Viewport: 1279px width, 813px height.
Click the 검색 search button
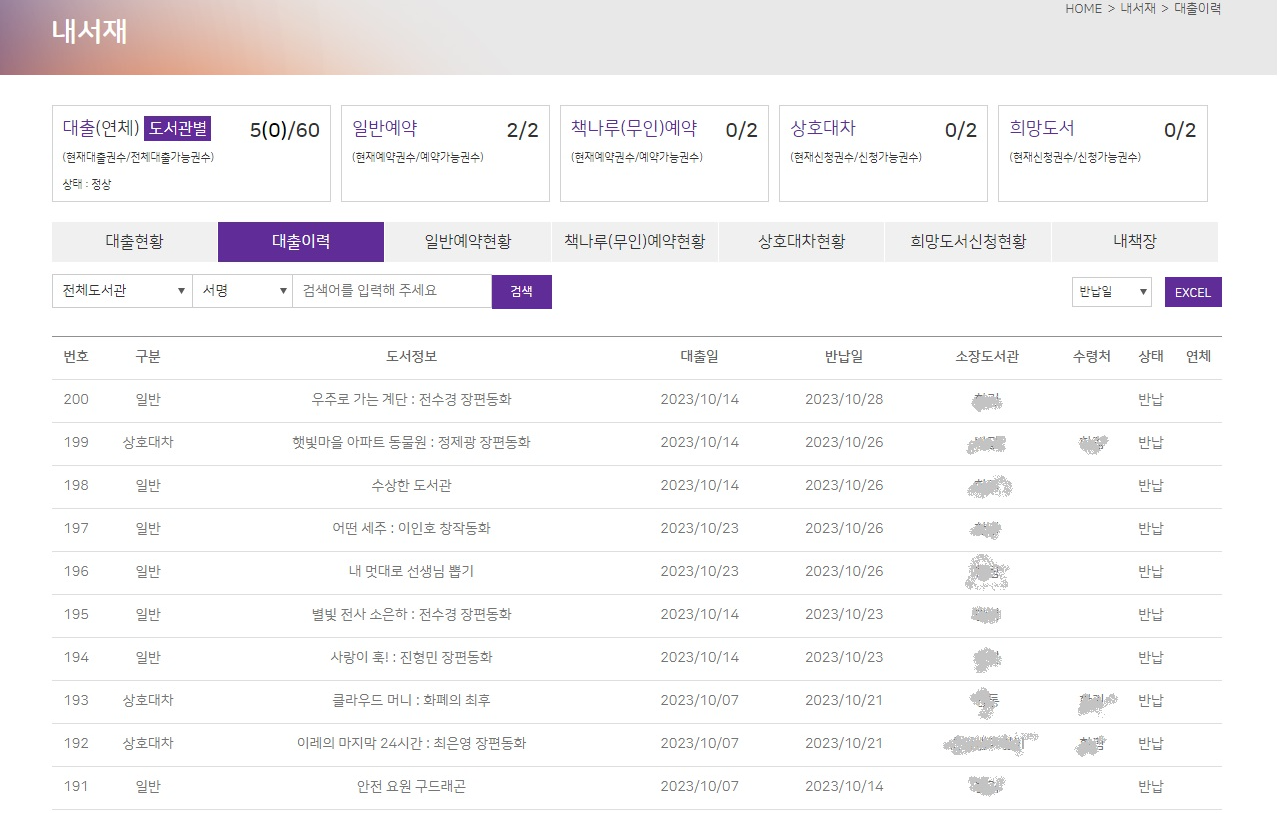[x=521, y=291]
